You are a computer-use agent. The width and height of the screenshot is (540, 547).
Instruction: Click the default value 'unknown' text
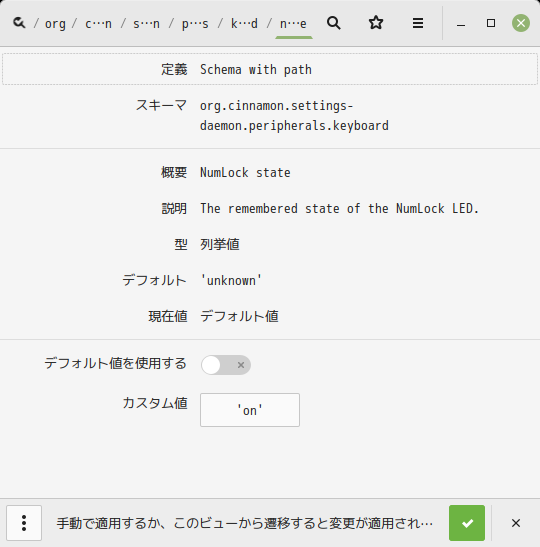click(x=231, y=280)
